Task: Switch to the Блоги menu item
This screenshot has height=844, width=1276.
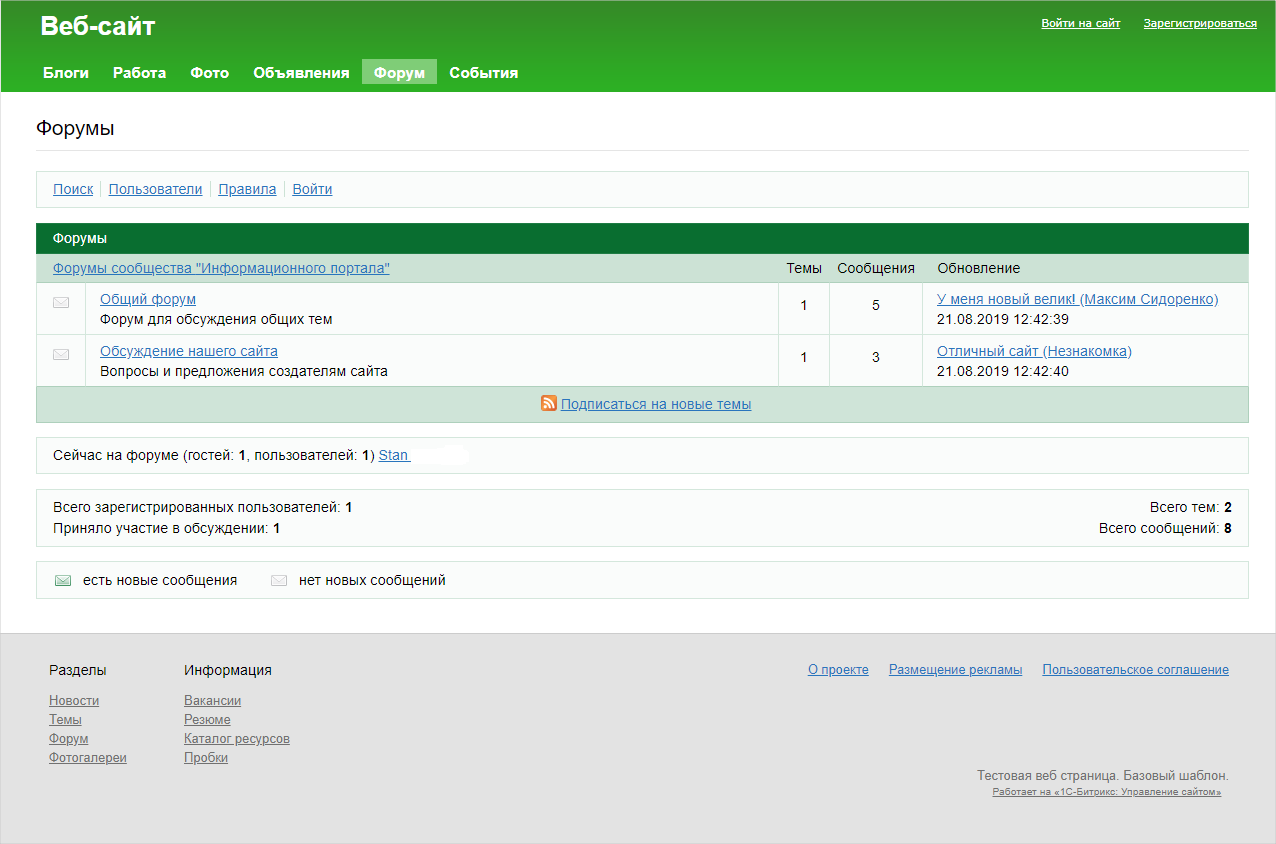Action: (66, 73)
